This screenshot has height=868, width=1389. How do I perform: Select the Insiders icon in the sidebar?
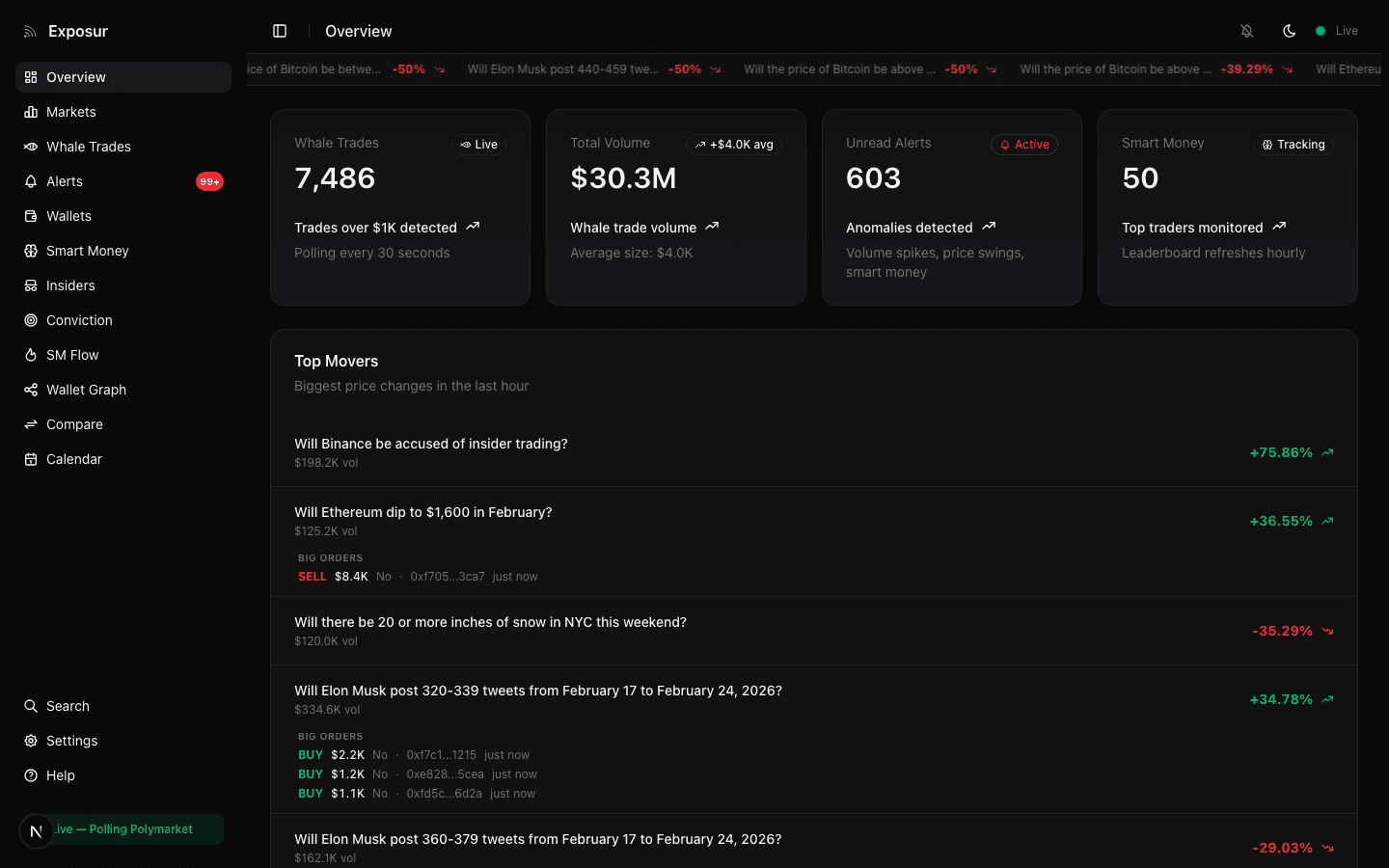pyautogui.click(x=32, y=285)
